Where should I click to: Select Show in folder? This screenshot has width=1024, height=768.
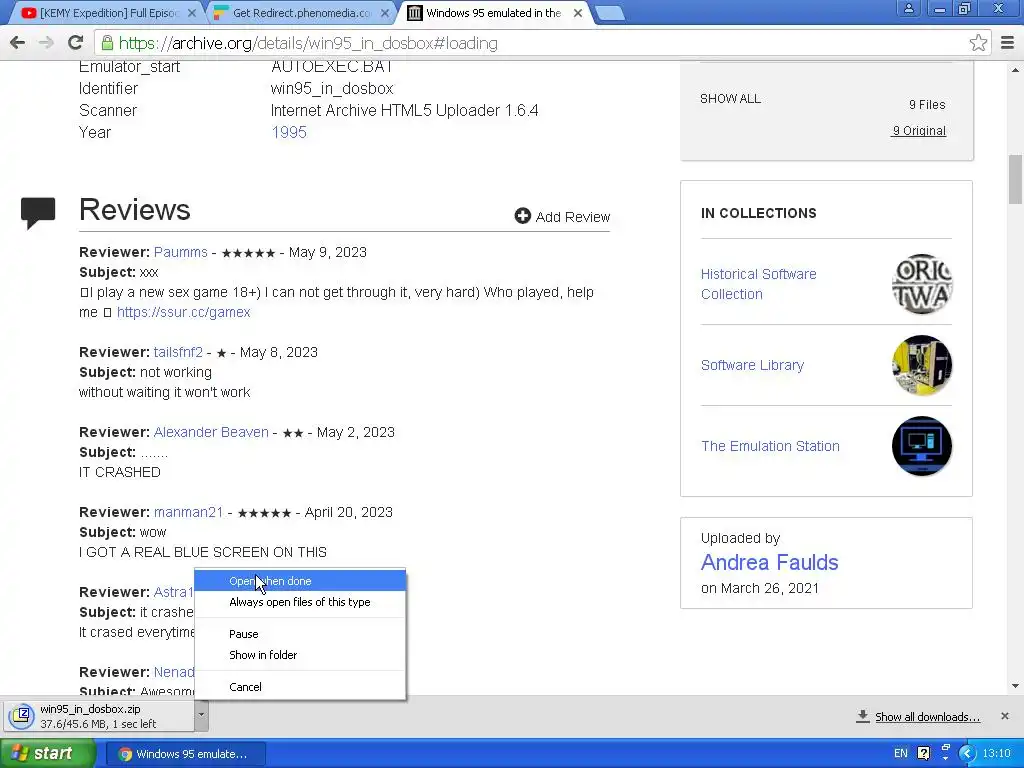(300, 654)
